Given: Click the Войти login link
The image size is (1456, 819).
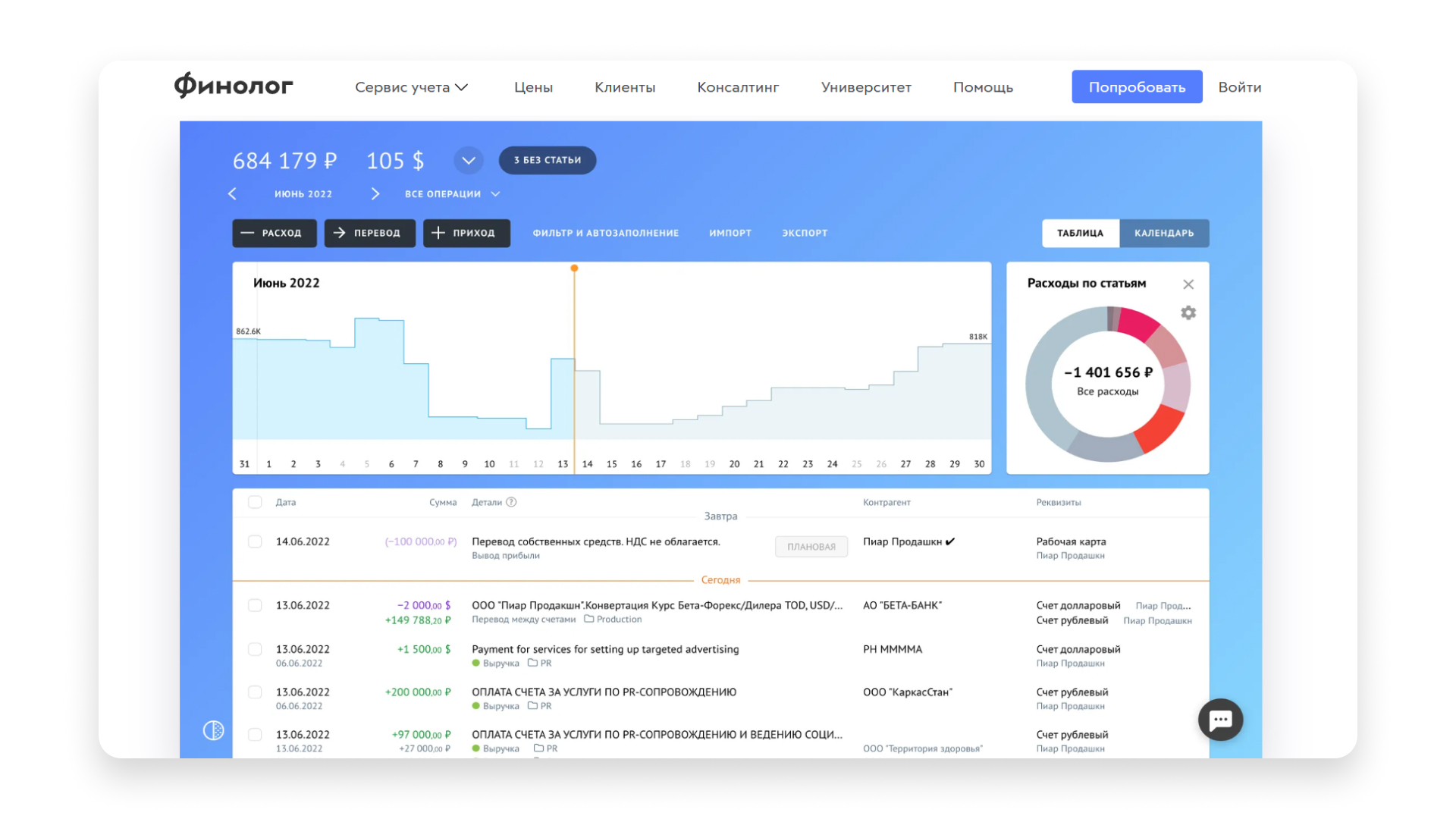Looking at the screenshot, I should tap(1239, 87).
